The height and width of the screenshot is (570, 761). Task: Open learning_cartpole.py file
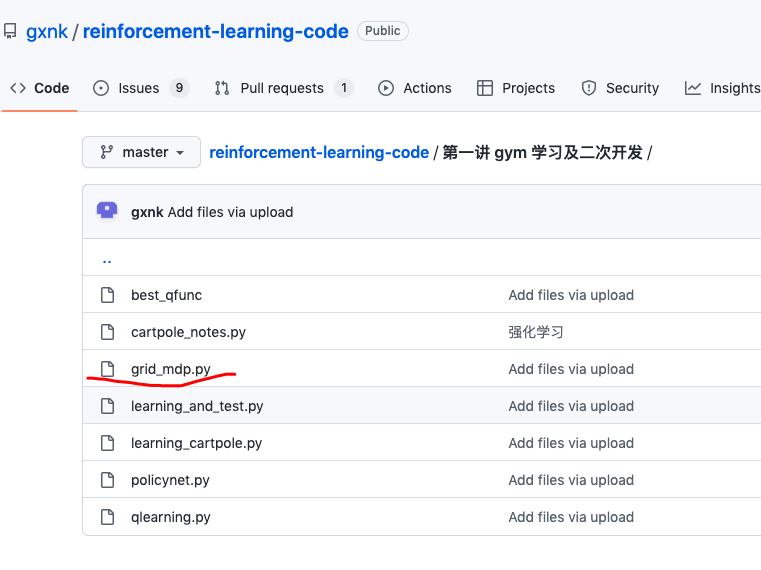(197, 443)
